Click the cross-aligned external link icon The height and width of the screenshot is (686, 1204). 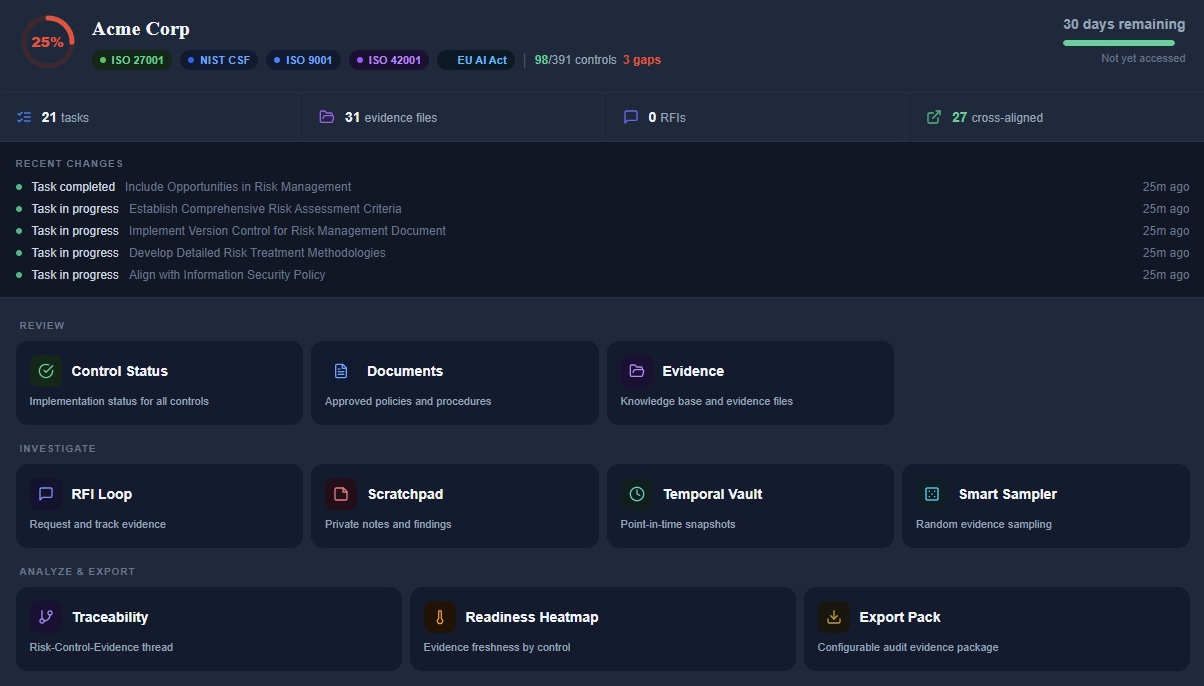tap(934, 117)
